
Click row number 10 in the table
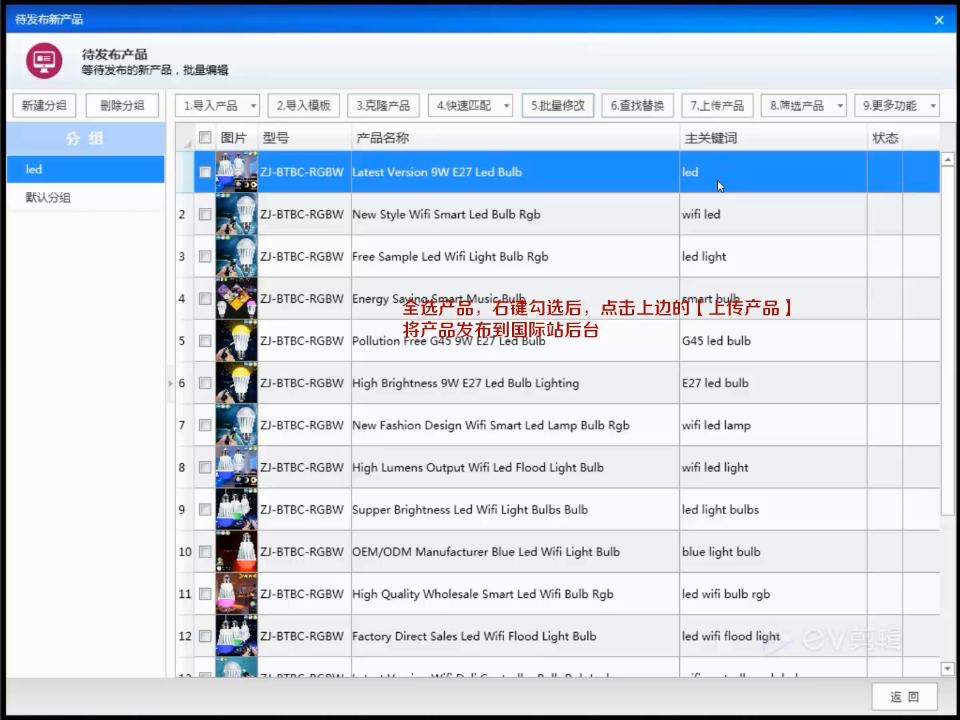coord(185,552)
